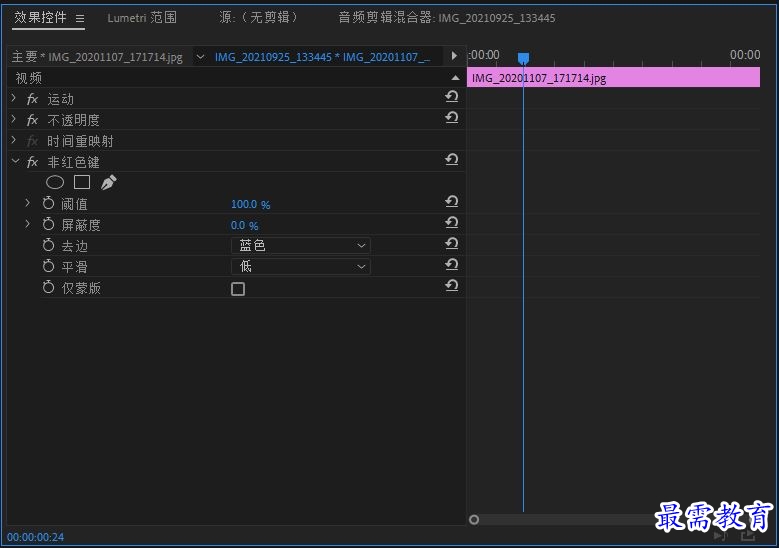
Task: Reset the 阈值 parameter
Action: (452, 201)
